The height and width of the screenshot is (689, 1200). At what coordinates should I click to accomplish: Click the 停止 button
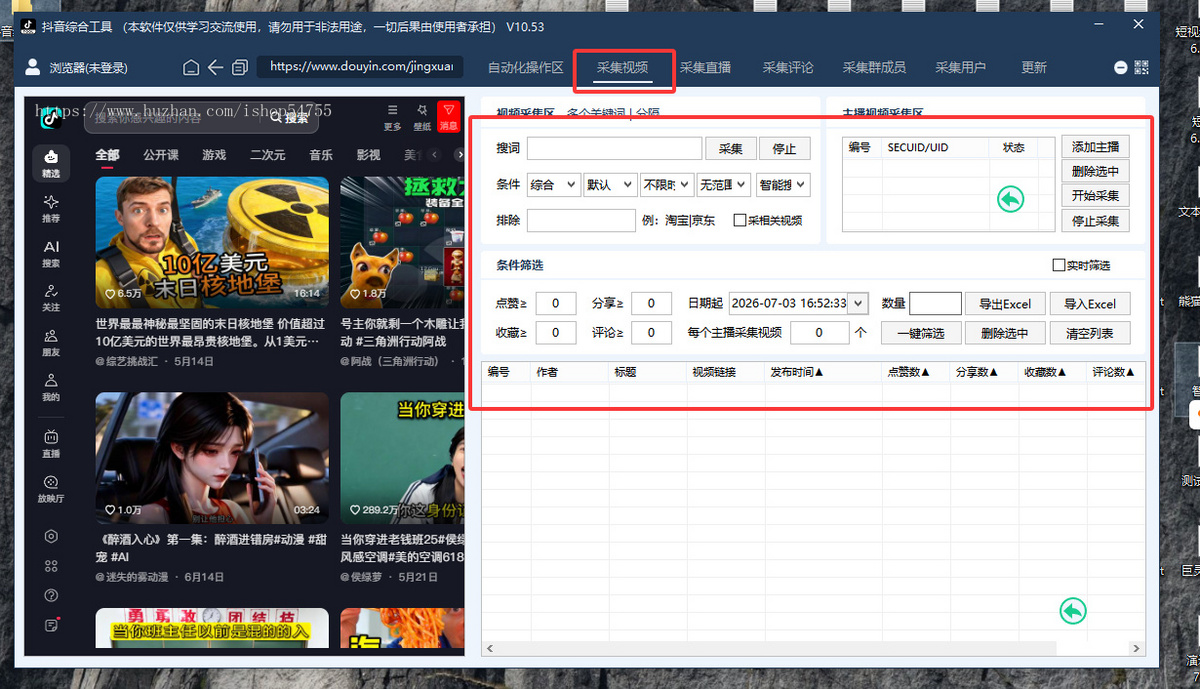pyautogui.click(x=785, y=149)
